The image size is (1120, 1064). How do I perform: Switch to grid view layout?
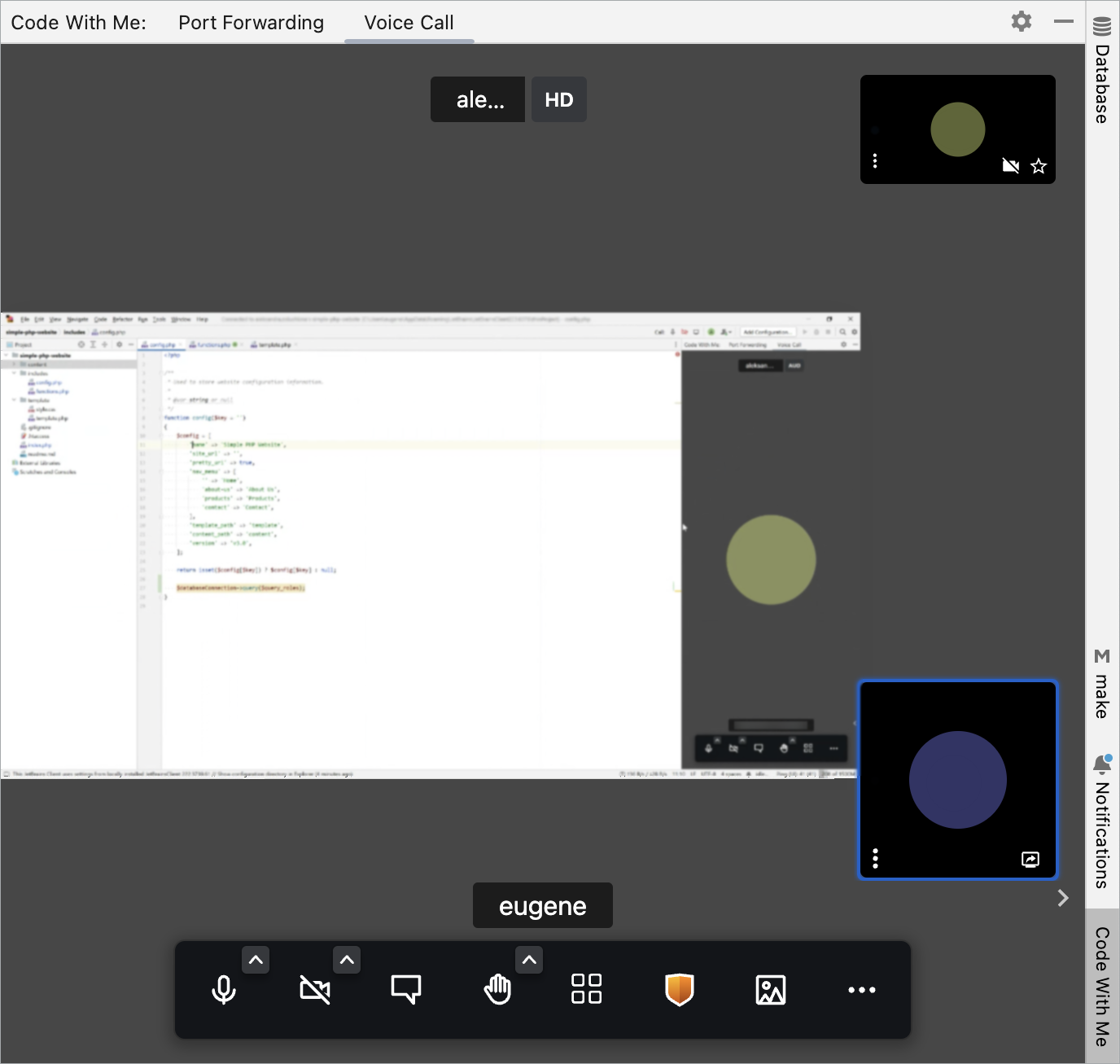[586, 989]
